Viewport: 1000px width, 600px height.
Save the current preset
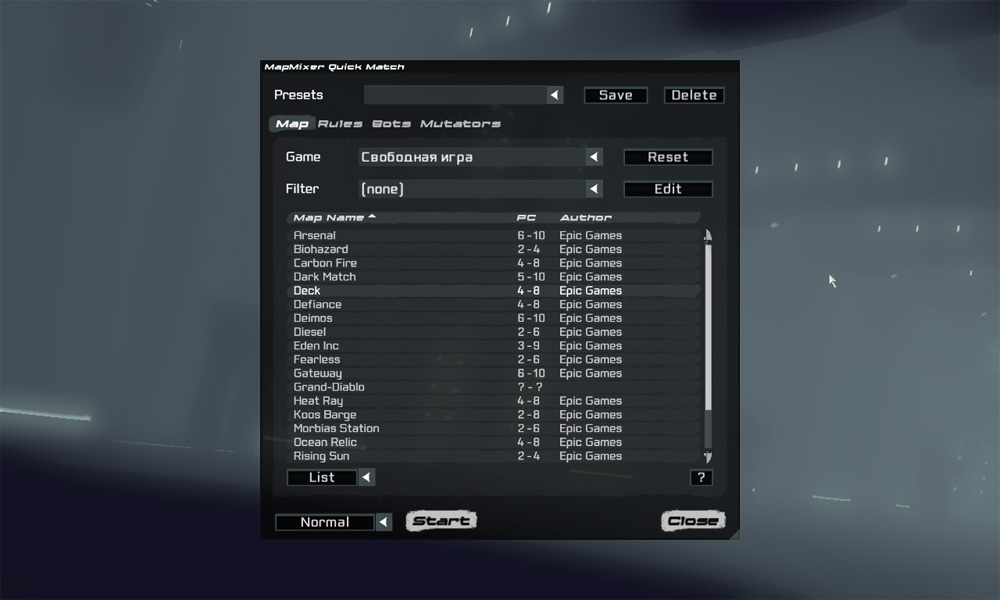[x=615, y=95]
